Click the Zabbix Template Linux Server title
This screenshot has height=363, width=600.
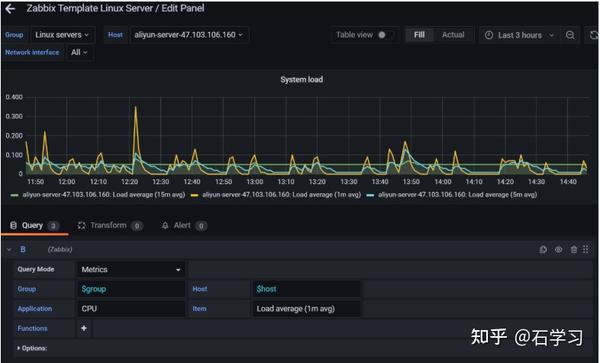[x=115, y=8]
